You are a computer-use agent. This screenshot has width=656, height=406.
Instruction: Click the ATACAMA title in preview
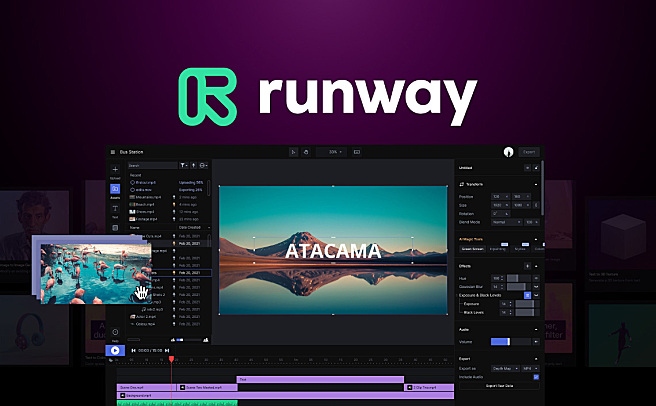point(333,251)
